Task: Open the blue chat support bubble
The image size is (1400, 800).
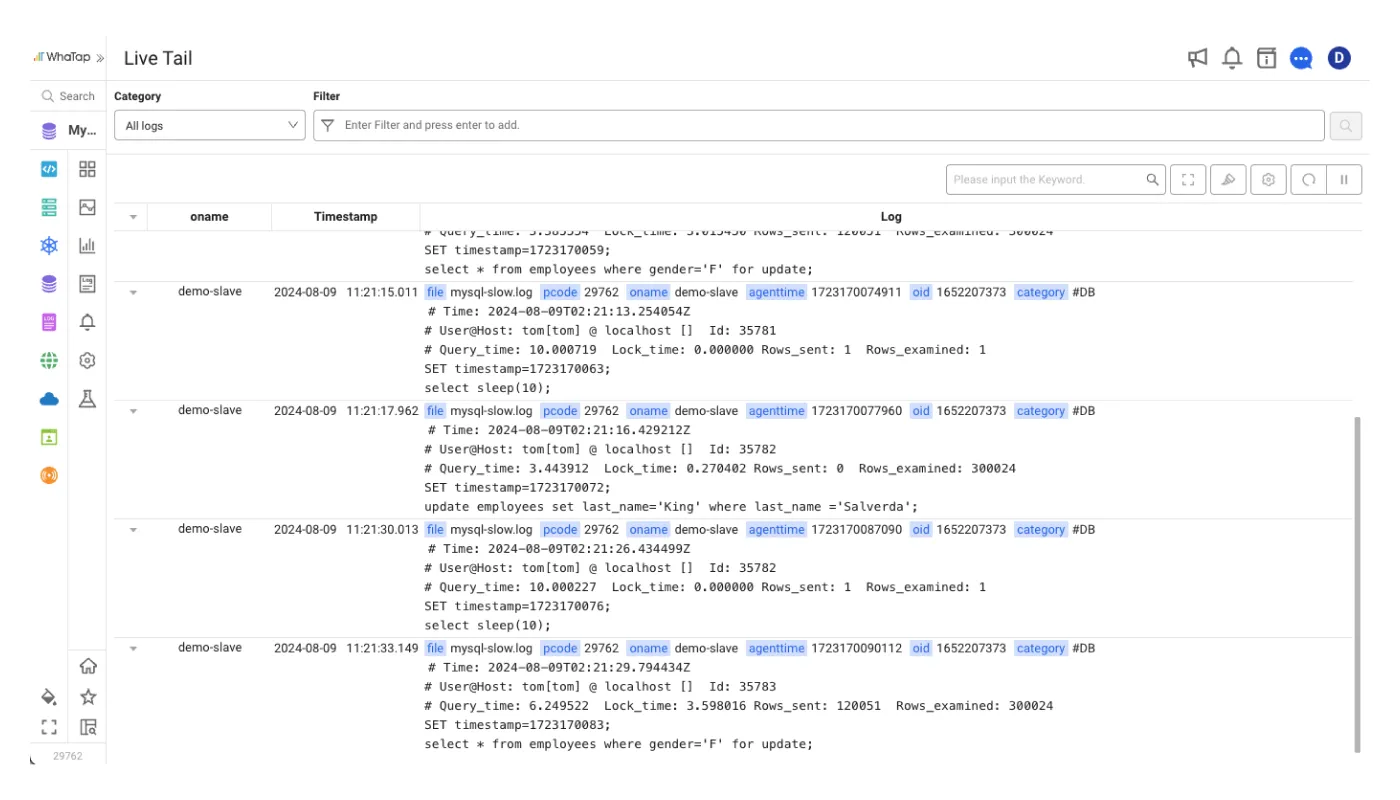Action: [1301, 58]
